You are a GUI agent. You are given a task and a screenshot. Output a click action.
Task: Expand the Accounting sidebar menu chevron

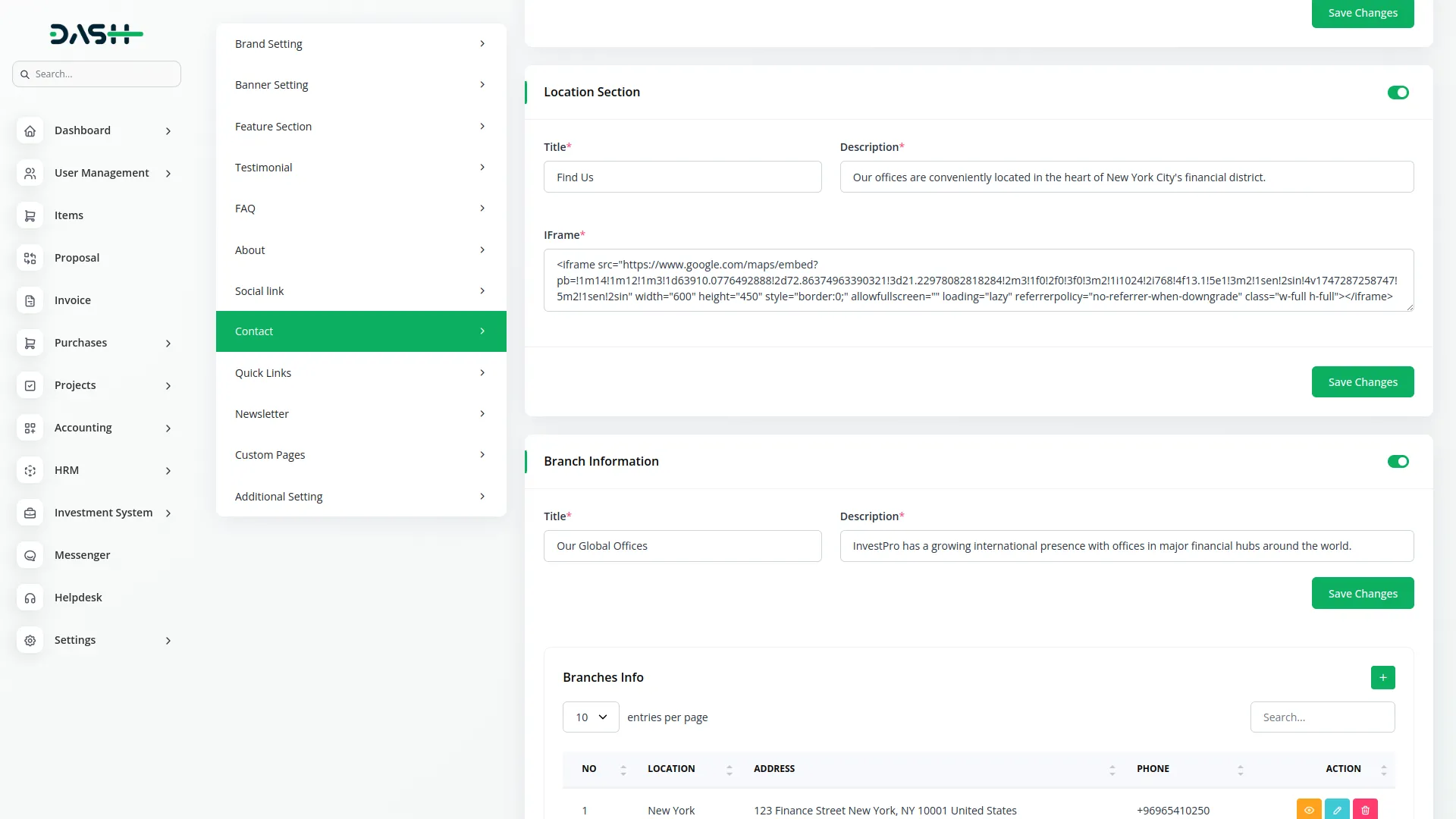tap(168, 428)
